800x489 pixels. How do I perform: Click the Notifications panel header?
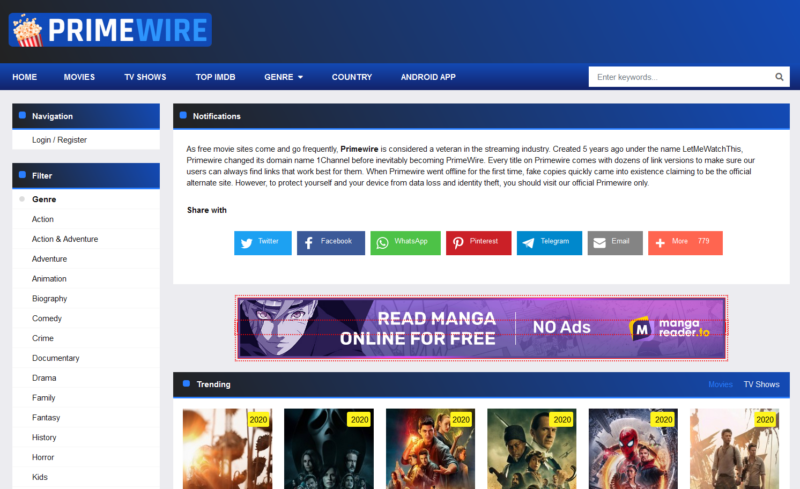click(481, 116)
